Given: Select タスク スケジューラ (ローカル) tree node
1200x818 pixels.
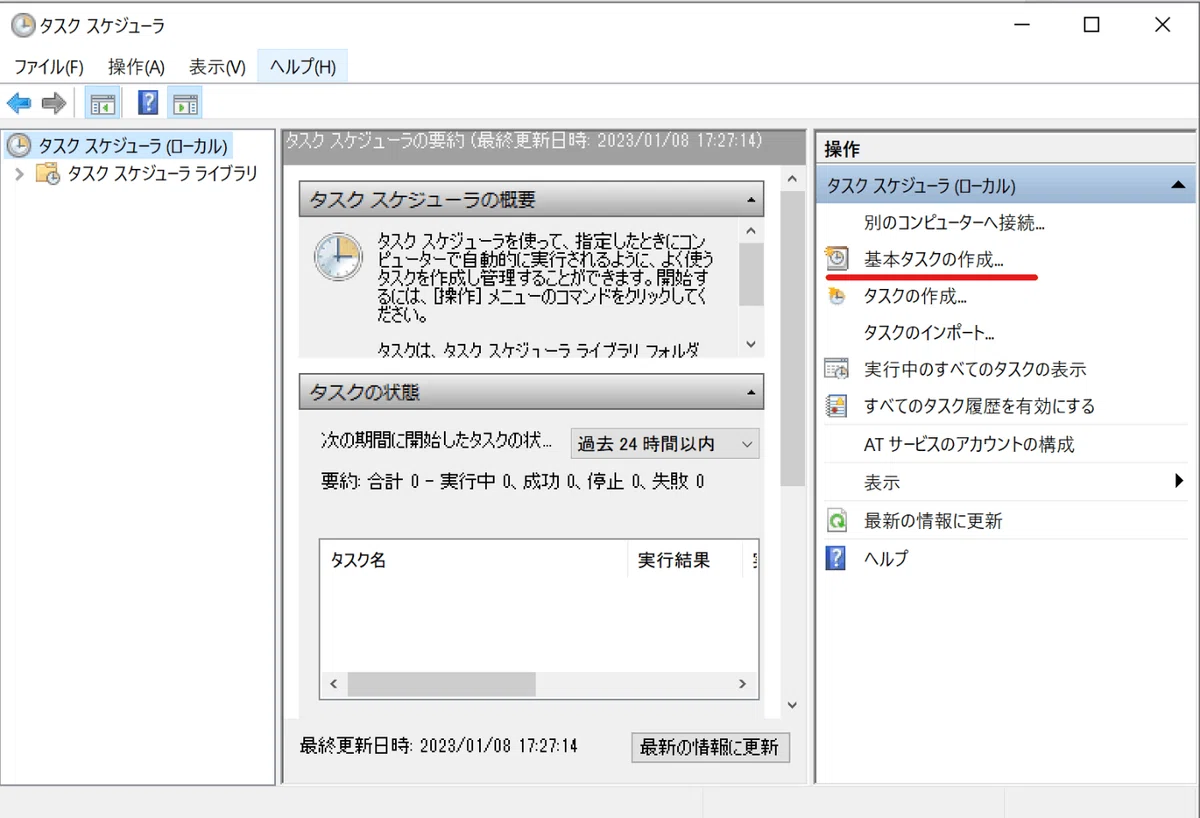Looking at the screenshot, I should [133, 146].
